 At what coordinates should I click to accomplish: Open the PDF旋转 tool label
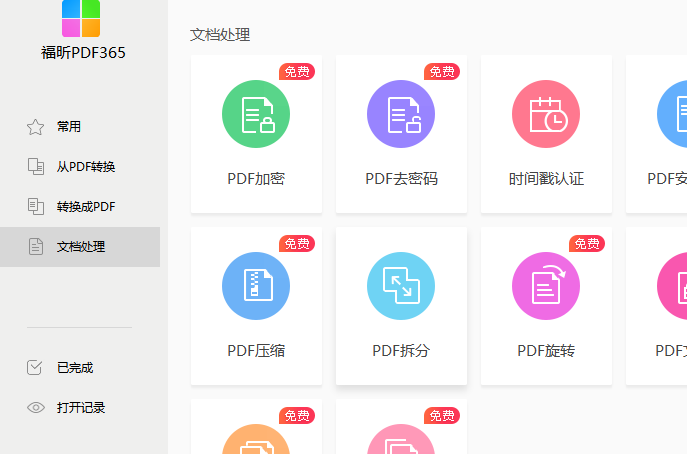(546, 351)
